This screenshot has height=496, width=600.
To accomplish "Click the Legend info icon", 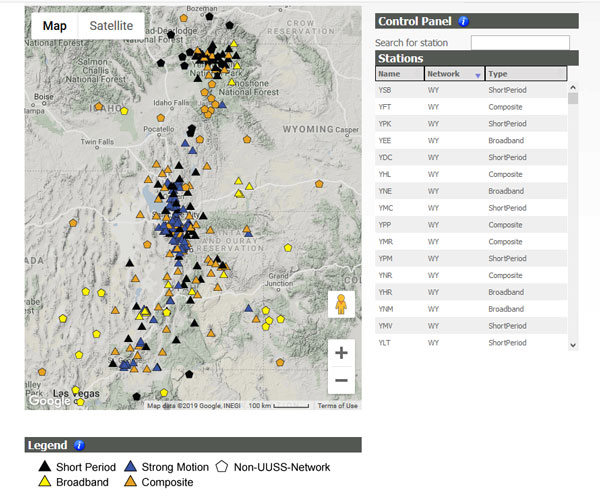I will (x=79, y=445).
